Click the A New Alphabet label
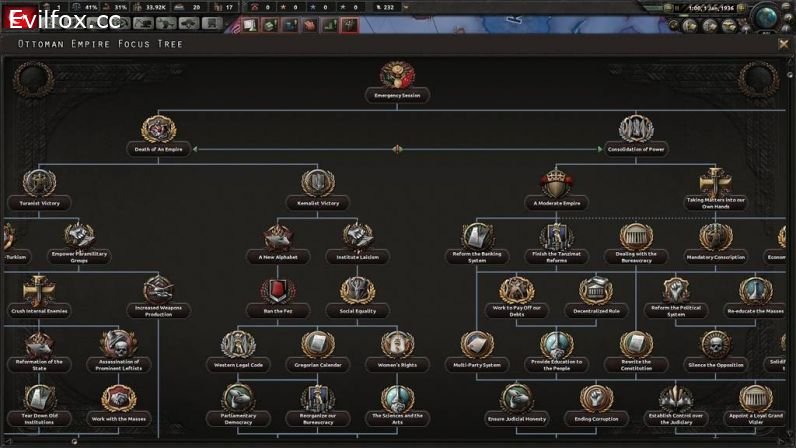Screen dimensions: 796x448 [x=278, y=257]
